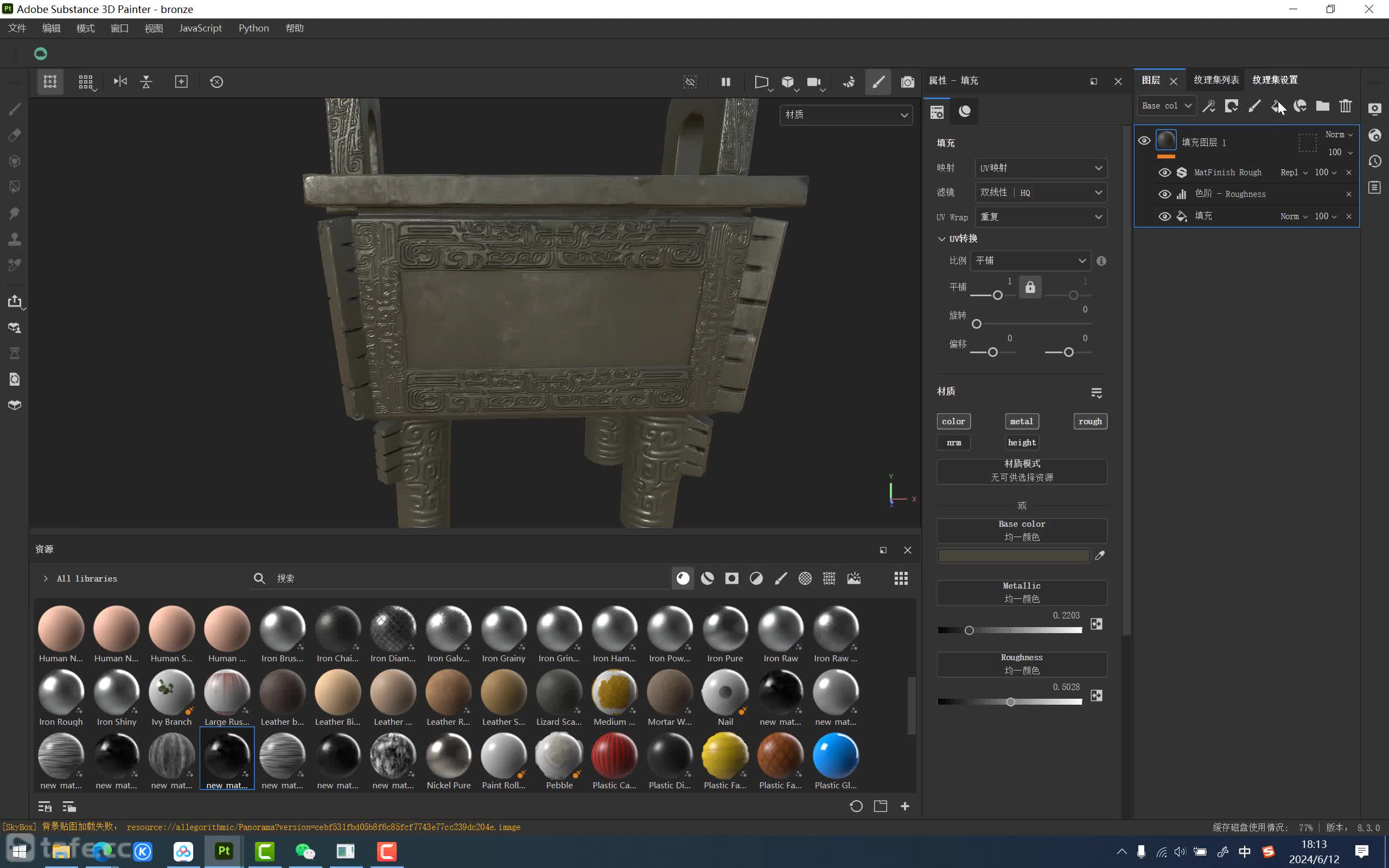Screen dimensions: 1389x868
Task: Select the Polygon Fill tool
Action: 15,187
